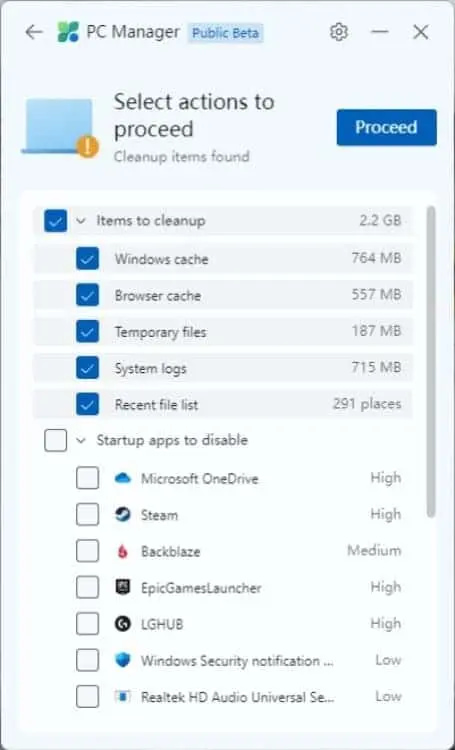Open settings via the gear icon
The width and height of the screenshot is (455, 750).
pos(339,33)
